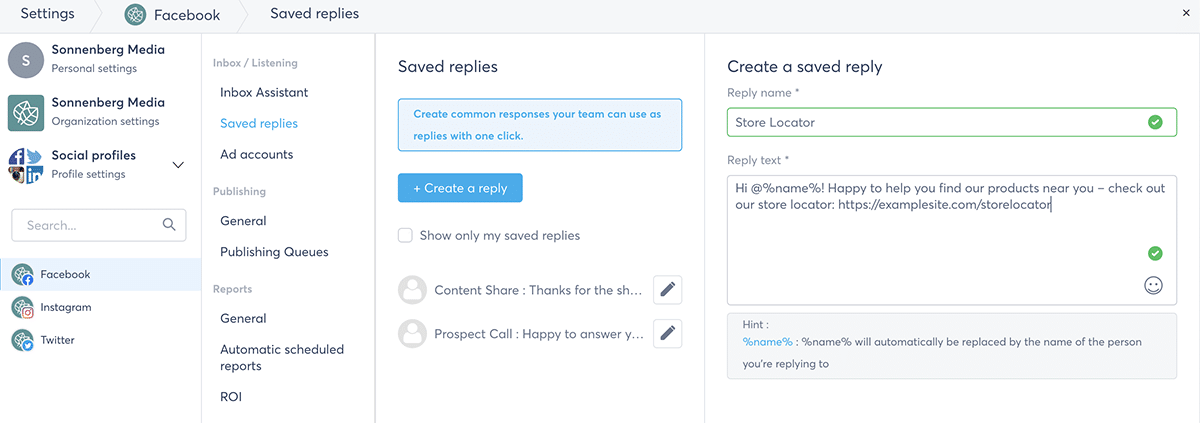Expand the Social profiles chevron
This screenshot has height=423, width=1200.
click(179, 165)
